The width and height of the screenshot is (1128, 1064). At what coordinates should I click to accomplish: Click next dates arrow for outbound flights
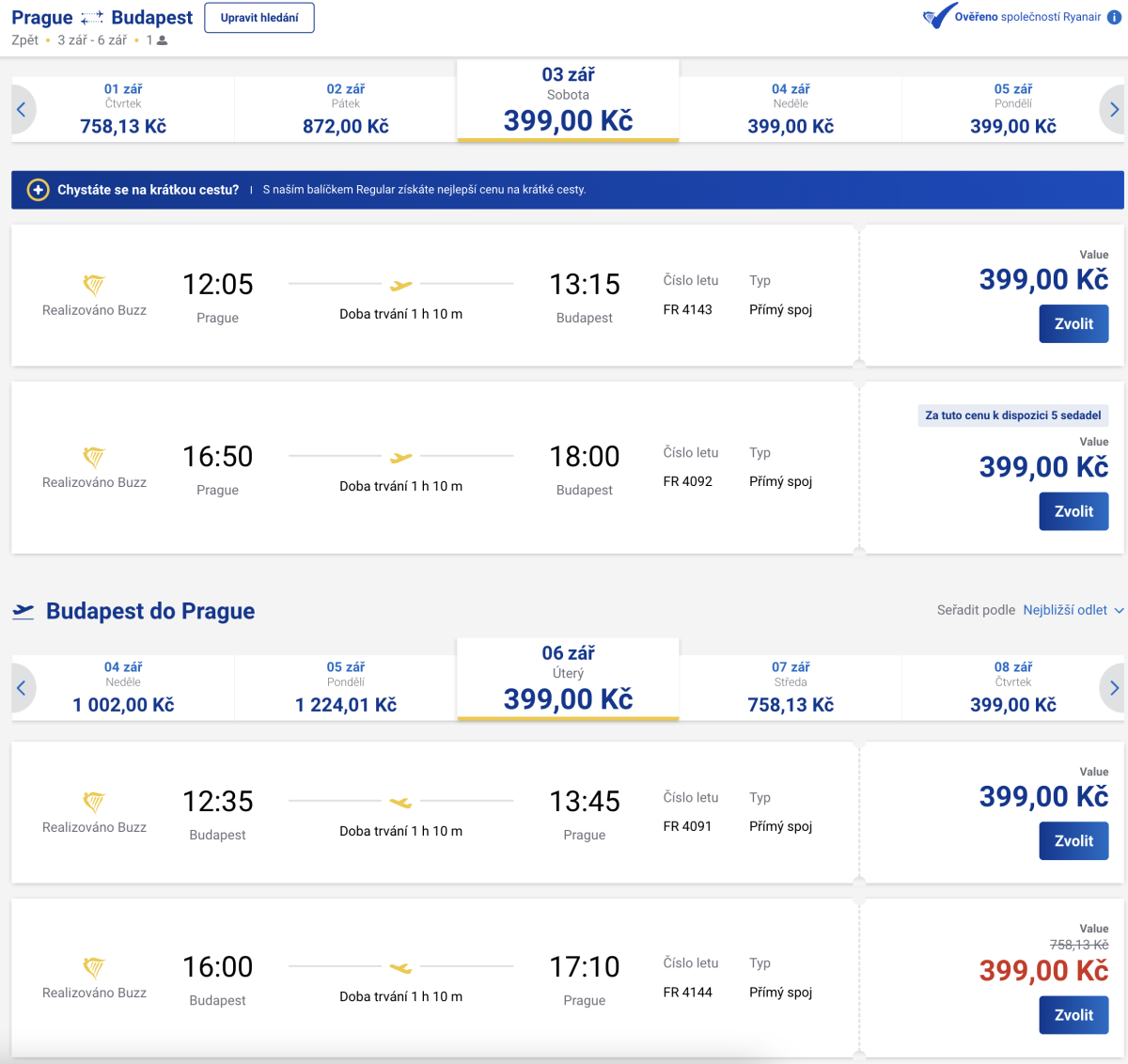1114,110
